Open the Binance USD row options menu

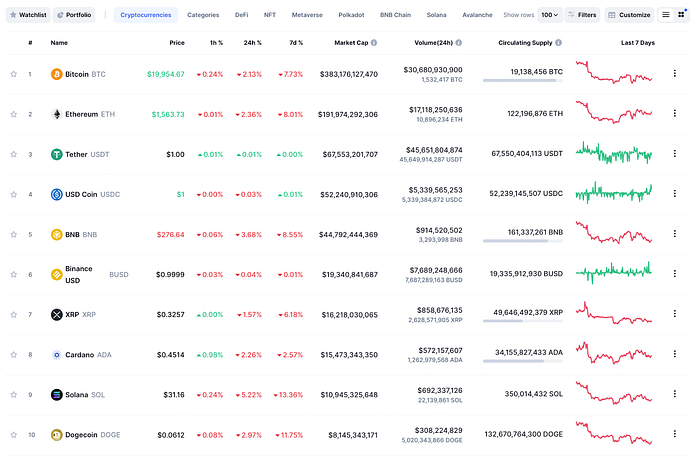675,274
